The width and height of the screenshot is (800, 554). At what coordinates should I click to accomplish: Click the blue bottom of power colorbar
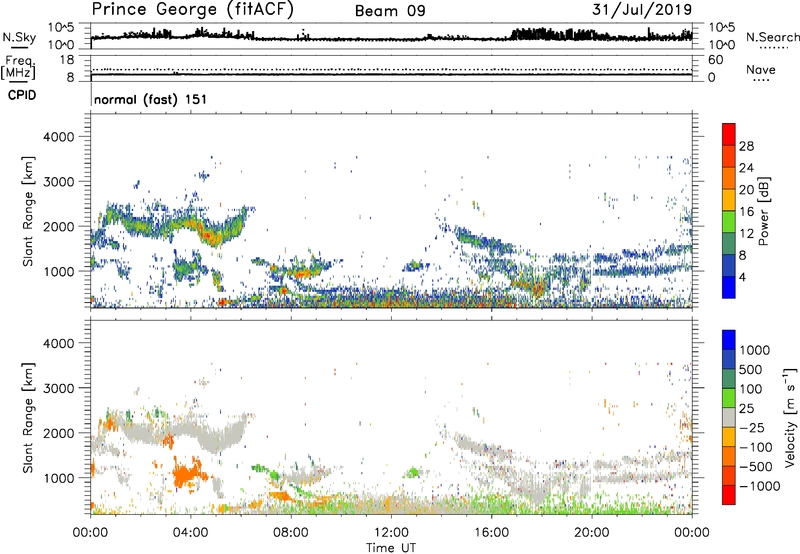tap(729, 287)
